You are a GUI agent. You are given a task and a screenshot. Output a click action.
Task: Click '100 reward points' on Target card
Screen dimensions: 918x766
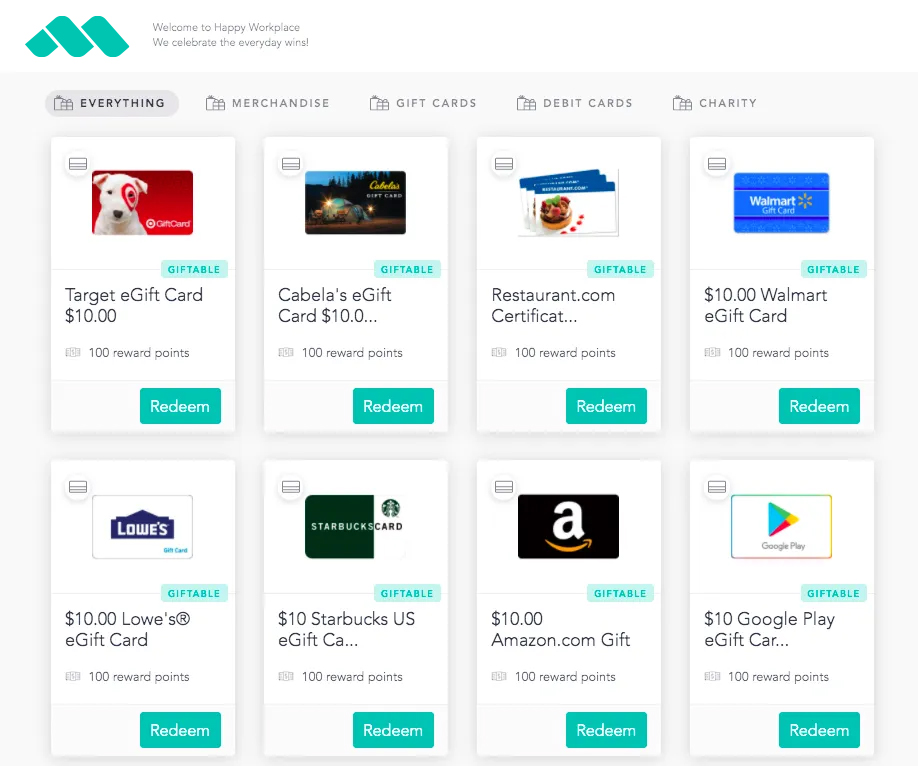[x=139, y=353]
